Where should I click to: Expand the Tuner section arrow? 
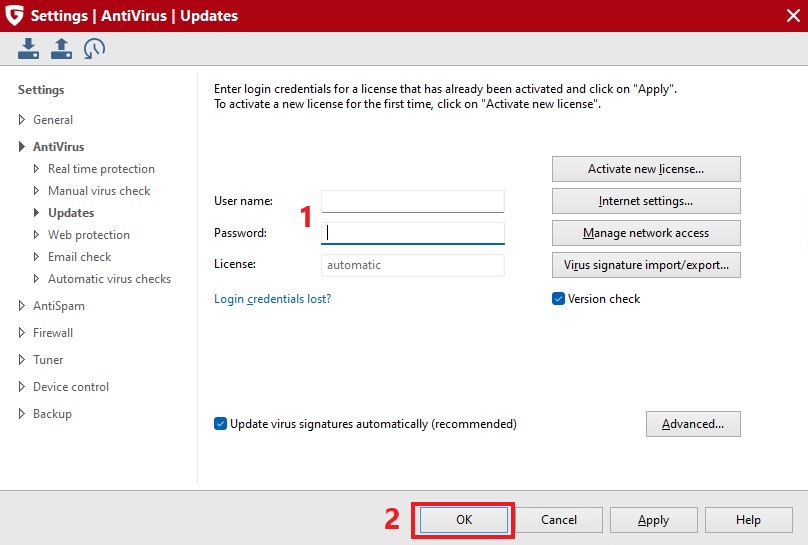pyautogui.click(x=22, y=360)
